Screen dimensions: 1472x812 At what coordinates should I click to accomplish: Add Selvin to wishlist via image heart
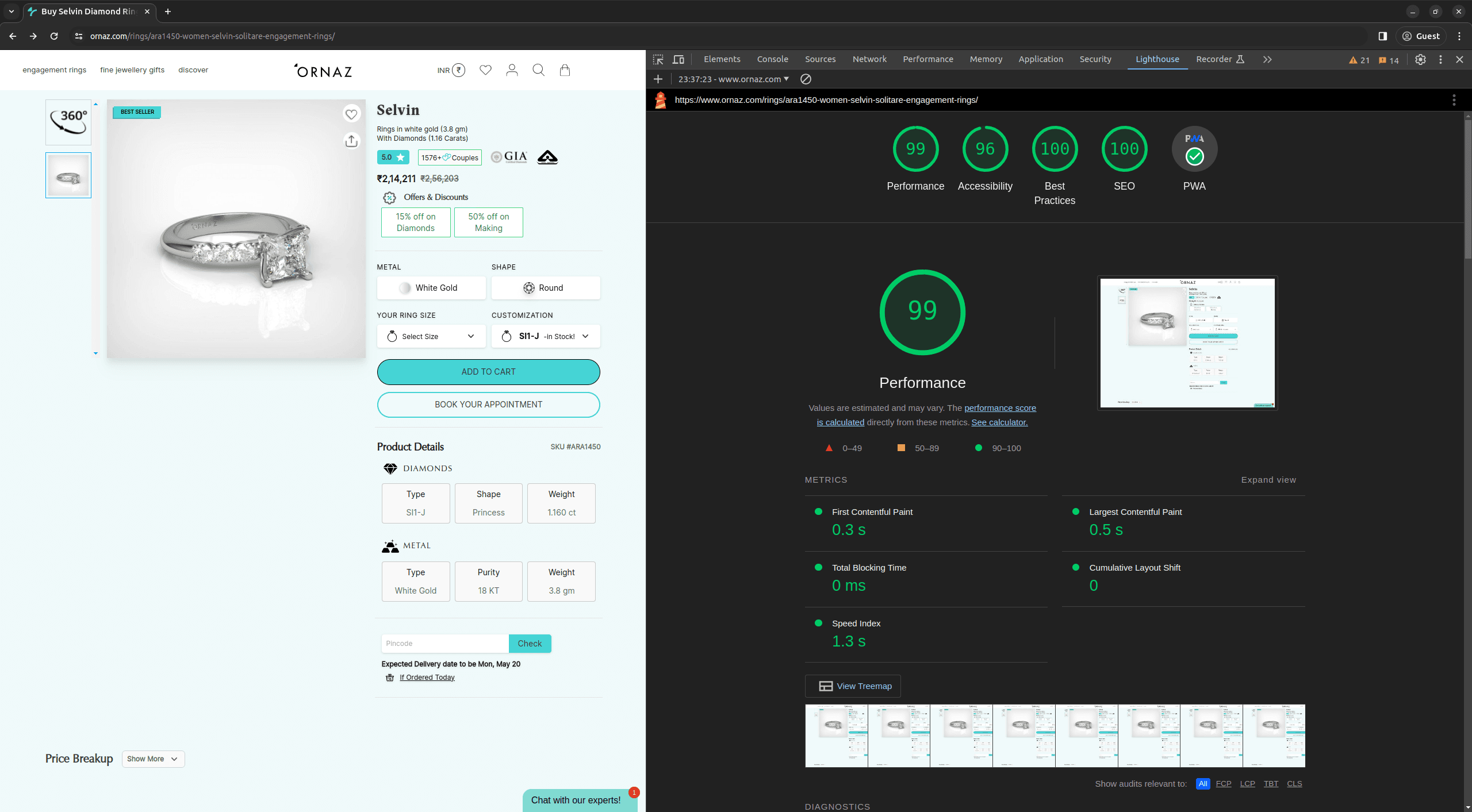(x=351, y=114)
